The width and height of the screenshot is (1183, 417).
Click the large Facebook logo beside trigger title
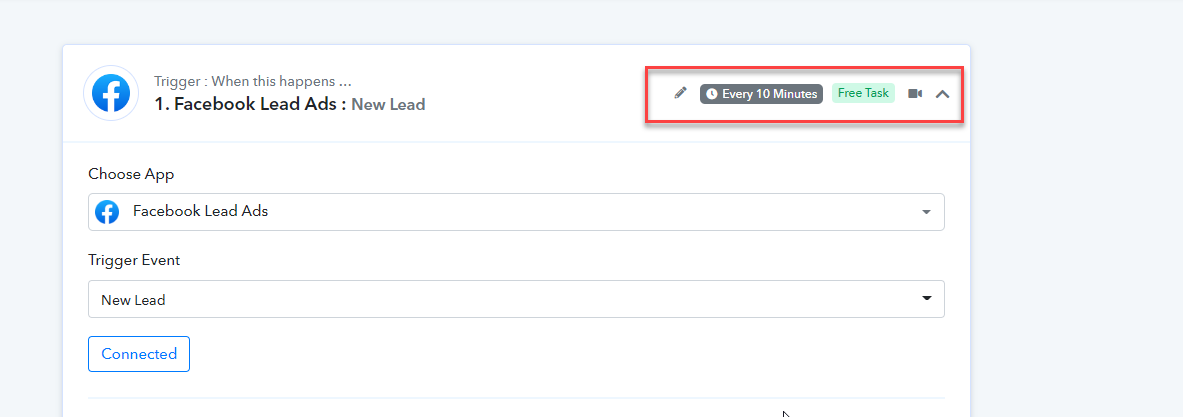click(x=111, y=94)
